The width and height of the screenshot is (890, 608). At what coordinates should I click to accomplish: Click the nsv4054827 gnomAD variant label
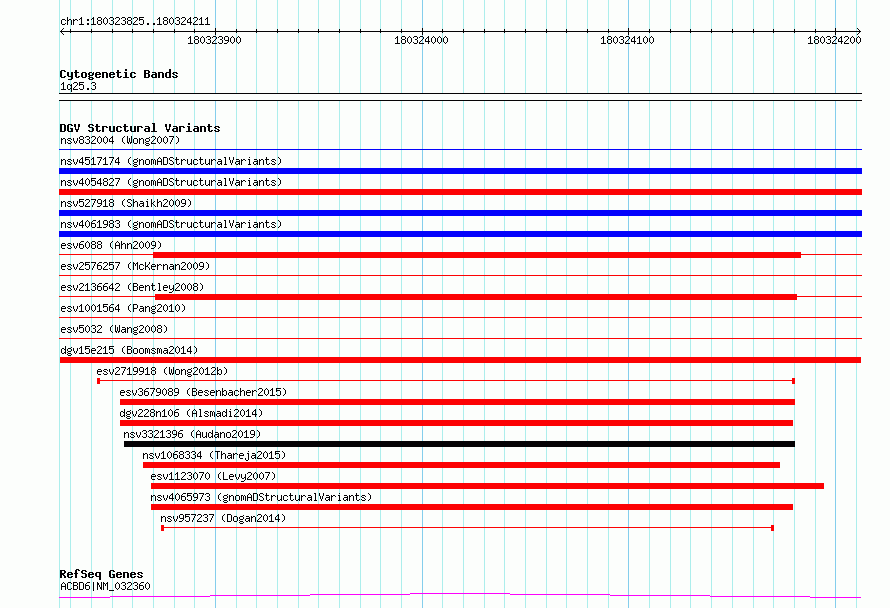point(171,182)
